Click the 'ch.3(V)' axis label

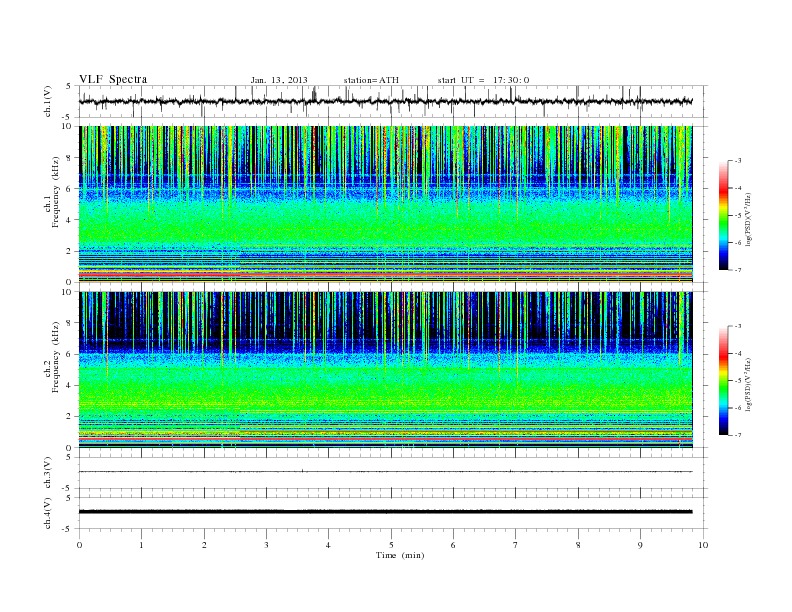(x=48, y=473)
